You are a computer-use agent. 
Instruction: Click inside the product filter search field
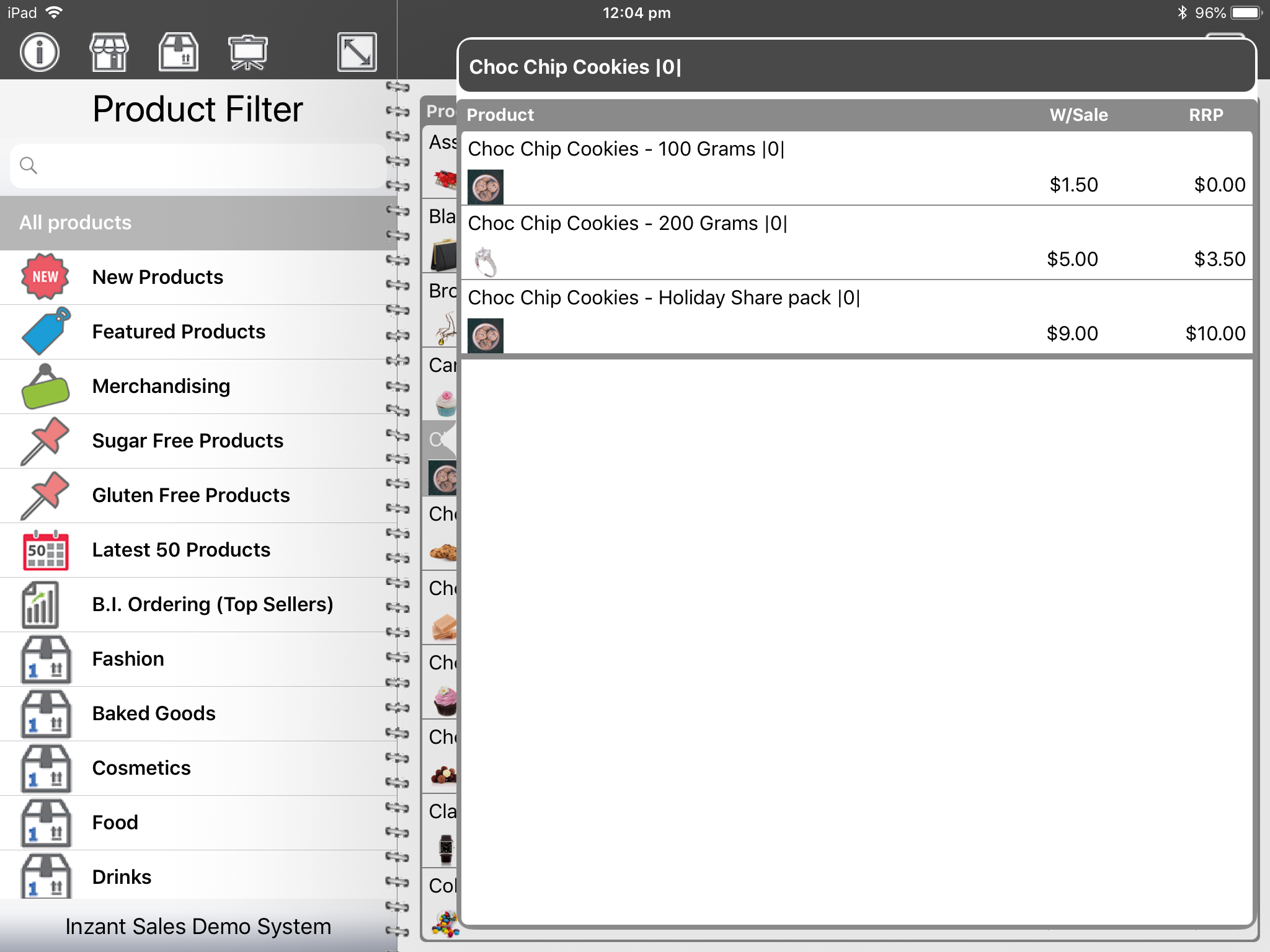[198, 165]
